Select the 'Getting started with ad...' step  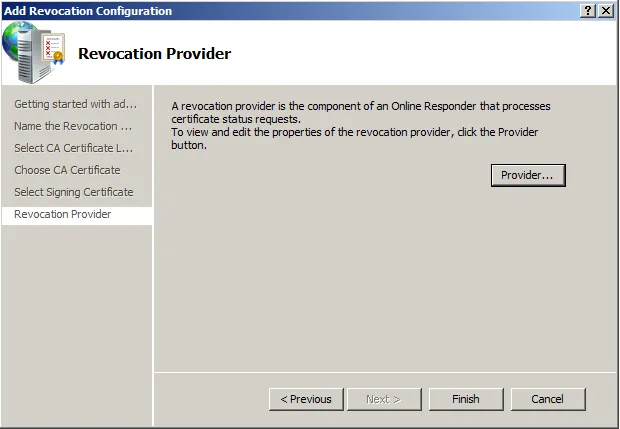pos(76,104)
